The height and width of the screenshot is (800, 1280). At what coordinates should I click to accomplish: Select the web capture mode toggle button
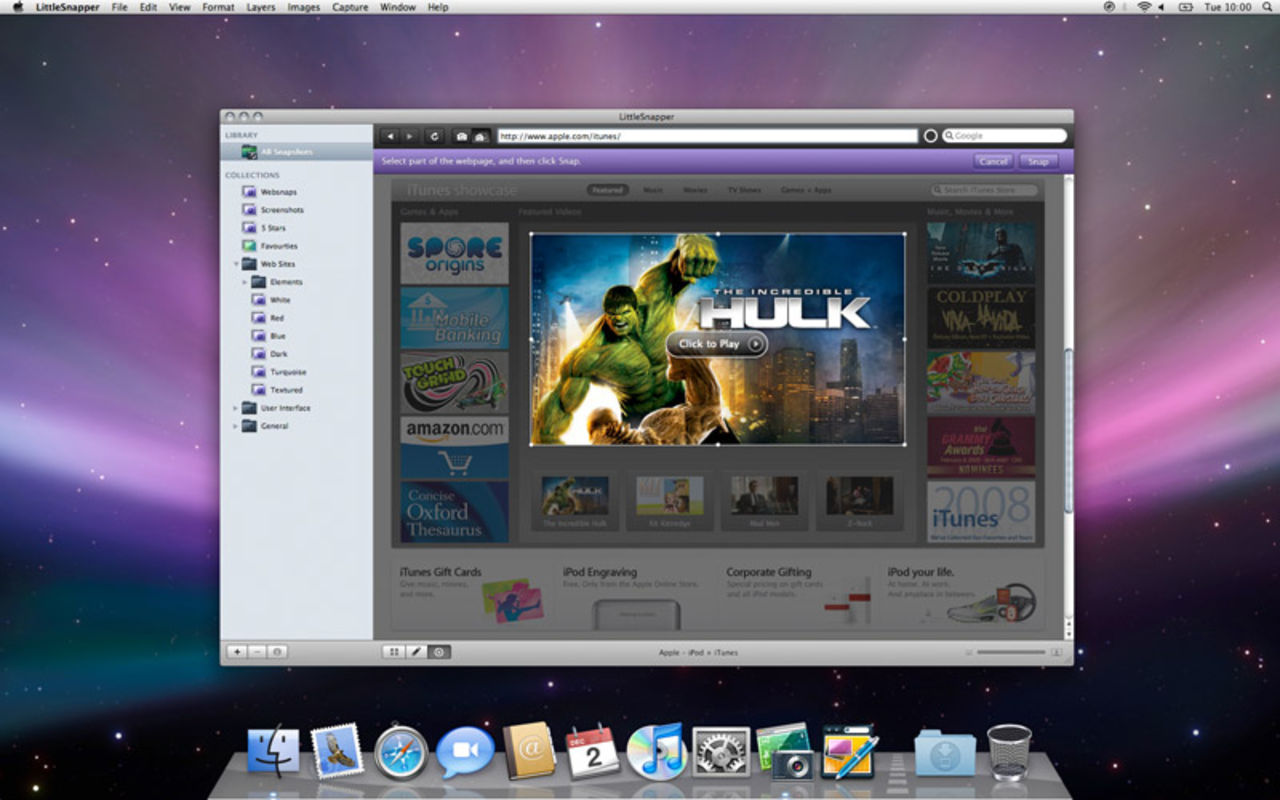click(439, 652)
